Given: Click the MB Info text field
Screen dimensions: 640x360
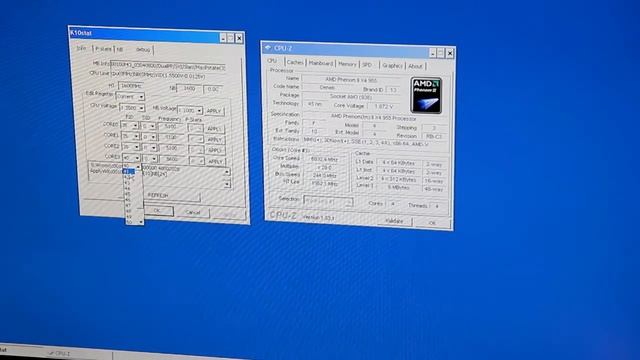Looking at the screenshot, I should [168, 67].
